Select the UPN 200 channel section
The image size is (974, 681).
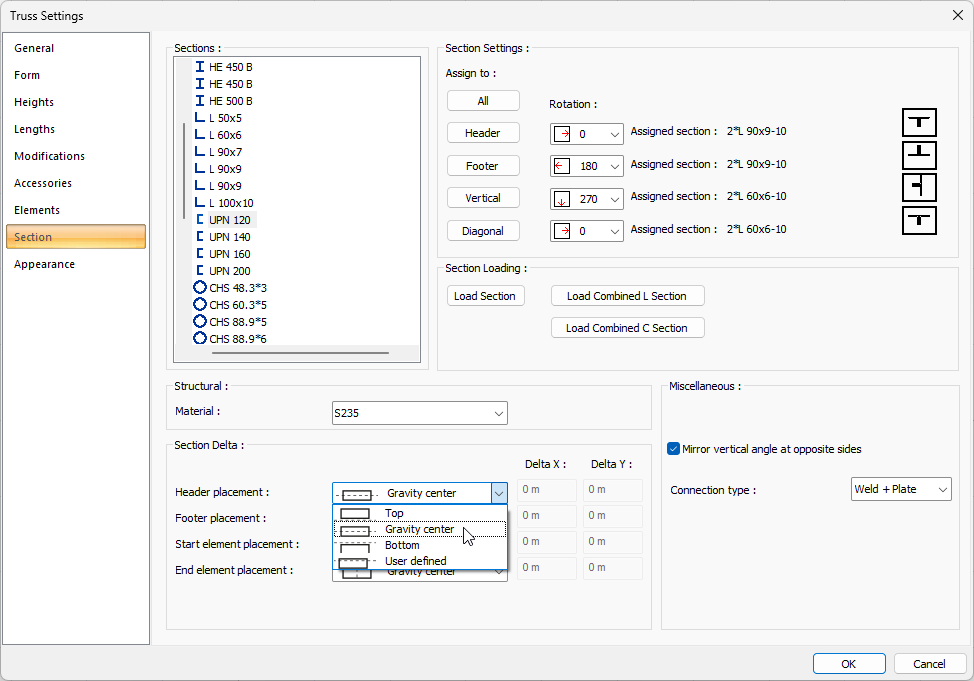click(229, 271)
